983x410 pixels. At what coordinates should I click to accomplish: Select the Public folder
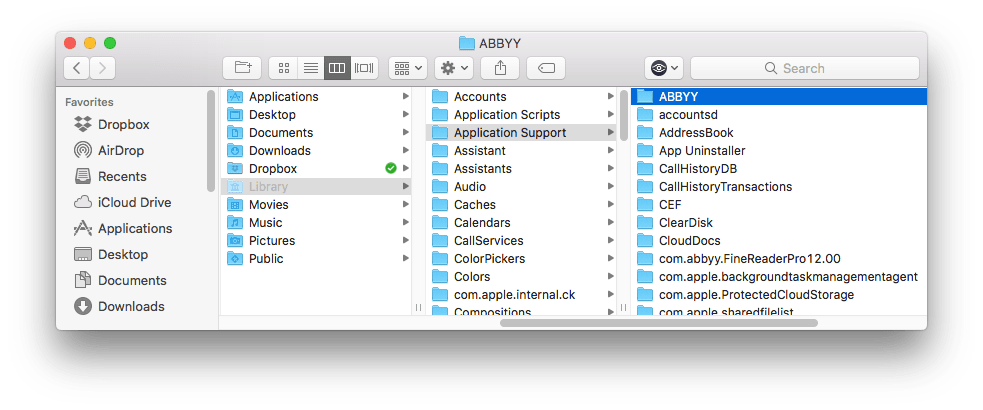click(x=317, y=259)
